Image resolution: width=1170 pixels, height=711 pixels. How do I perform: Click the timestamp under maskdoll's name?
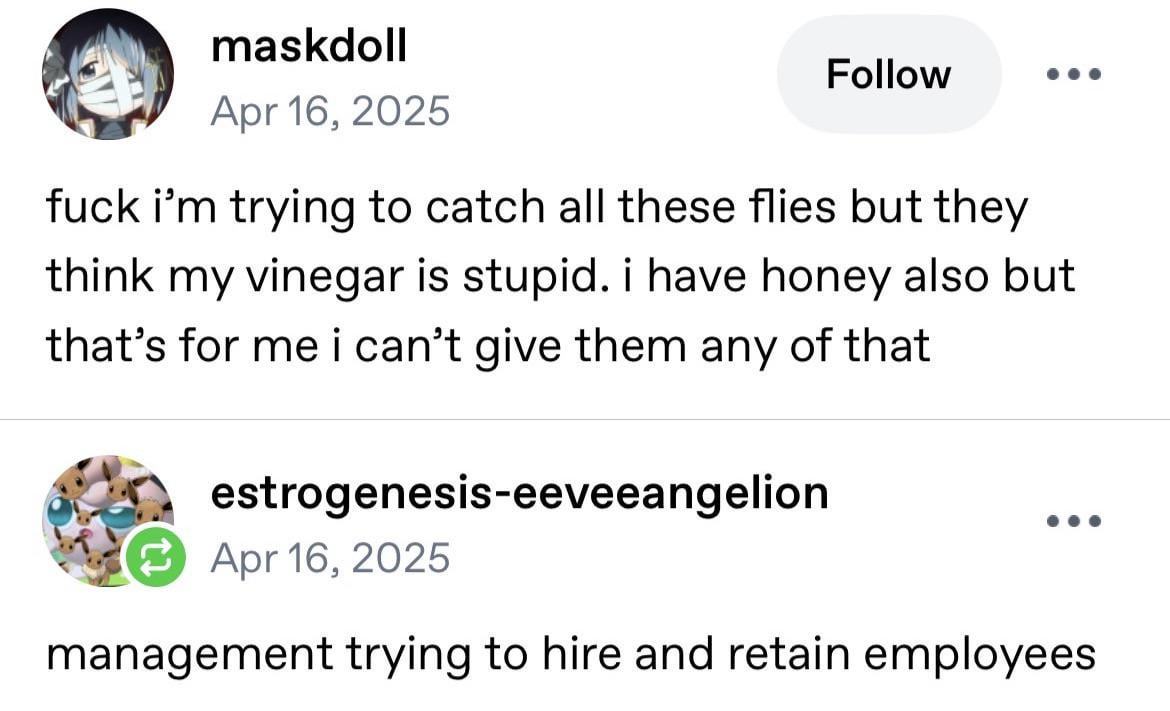click(330, 110)
